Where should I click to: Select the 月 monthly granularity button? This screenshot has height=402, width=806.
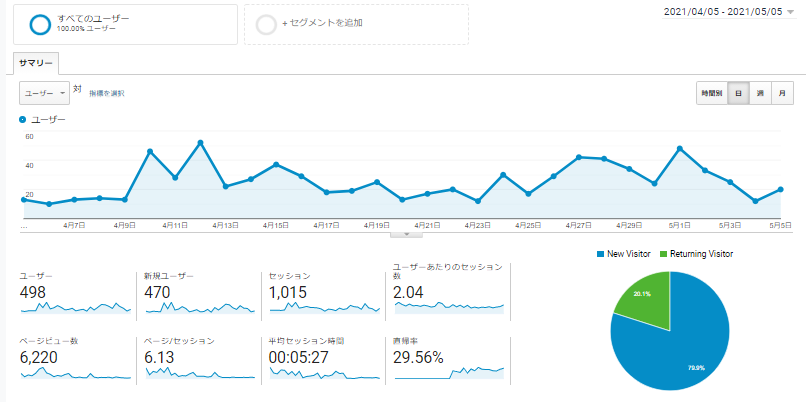click(782, 93)
